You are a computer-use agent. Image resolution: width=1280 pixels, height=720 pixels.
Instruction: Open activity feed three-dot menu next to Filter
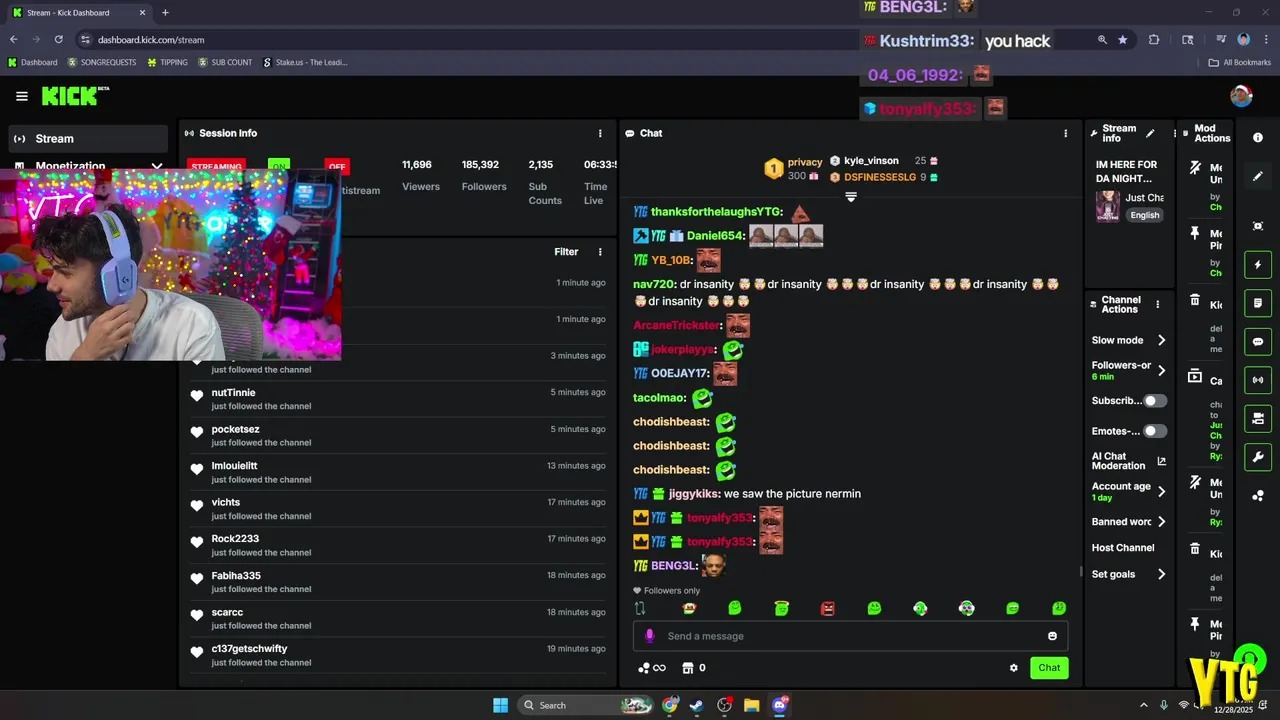(600, 252)
